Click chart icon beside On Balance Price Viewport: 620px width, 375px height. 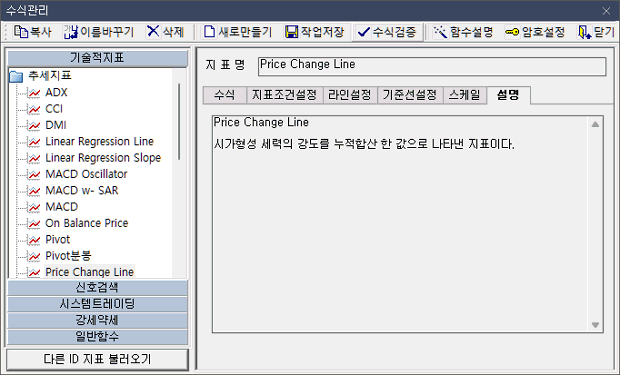(34, 223)
